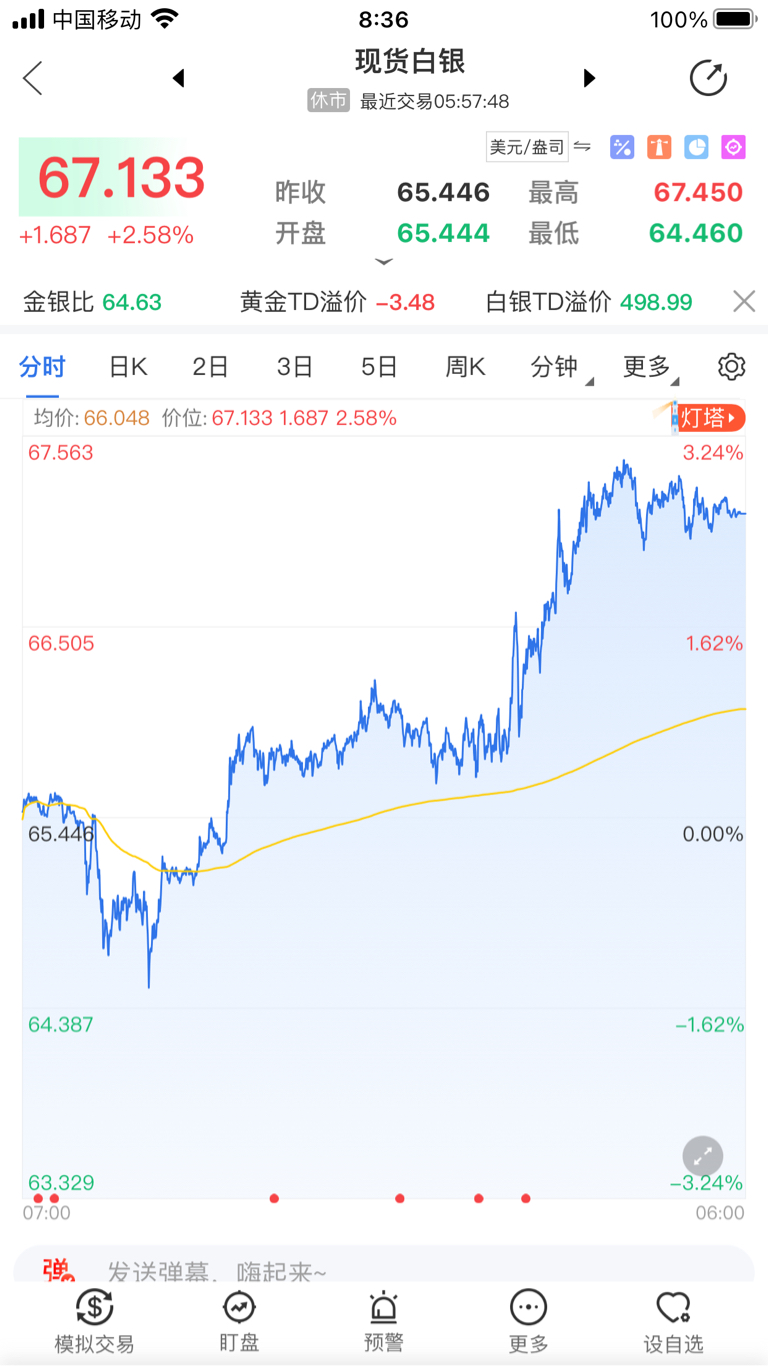This screenshot has width=768, height=1366.
Task: Select the 周K tab
Action: click(465, 367)
